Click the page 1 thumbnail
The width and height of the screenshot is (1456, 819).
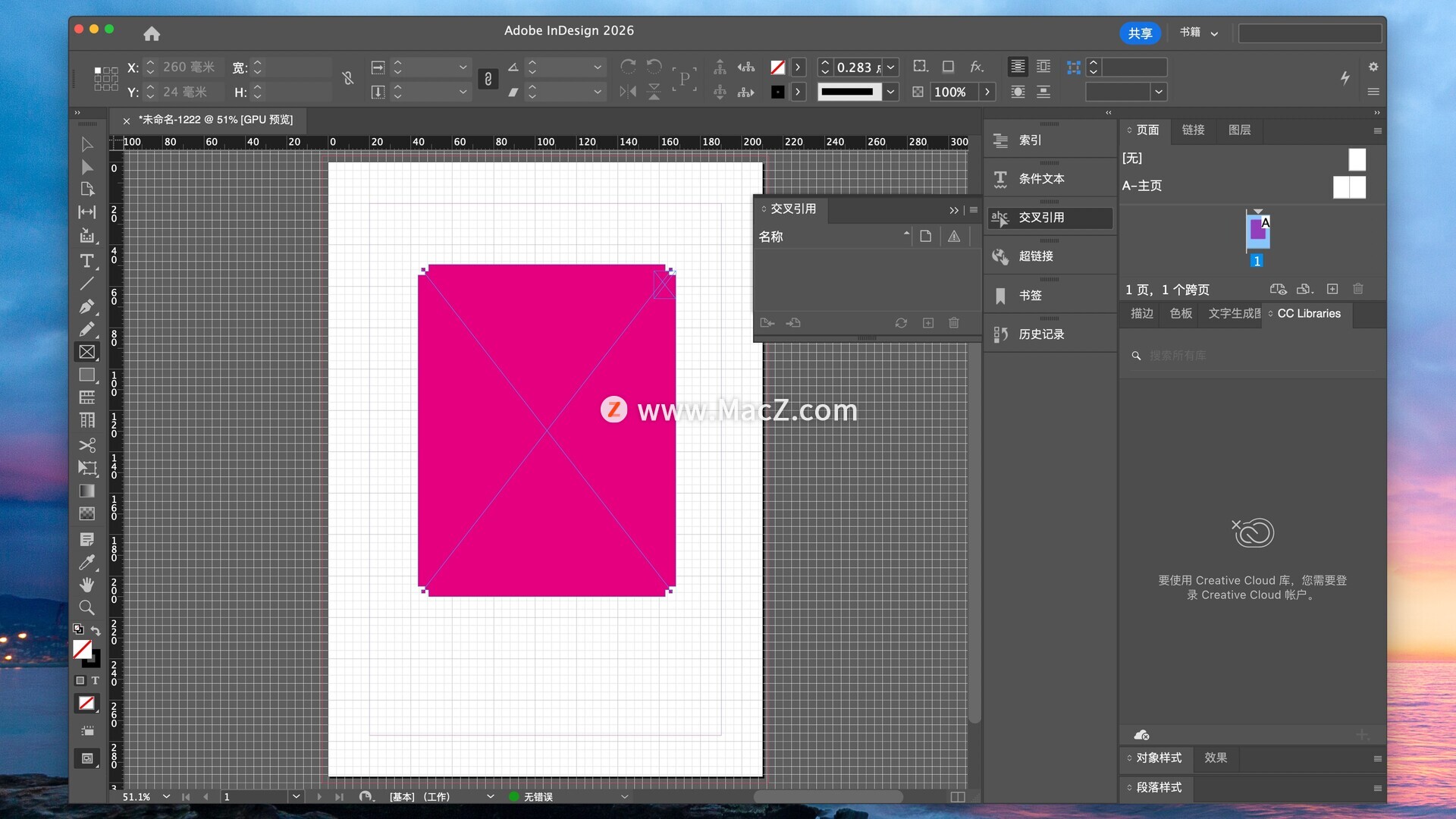pyautogui.click(x=1257, y=230)
